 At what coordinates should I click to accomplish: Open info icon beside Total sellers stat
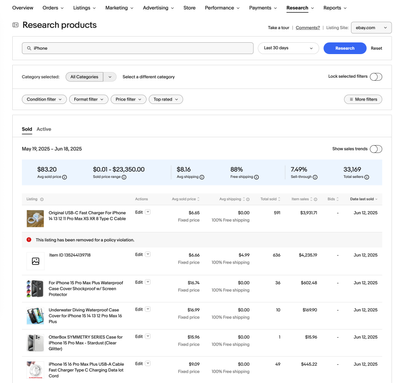point(367,177)
